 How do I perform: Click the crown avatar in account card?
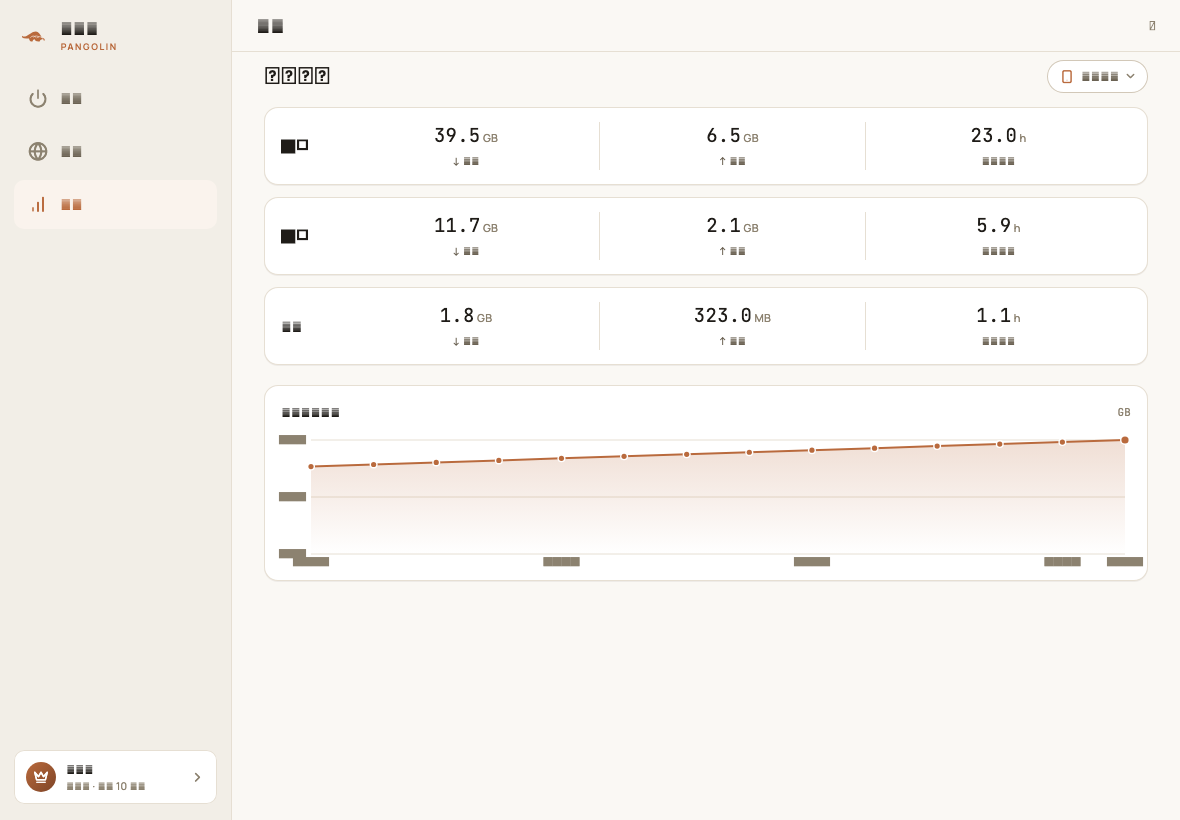click(x=41, y=777)
